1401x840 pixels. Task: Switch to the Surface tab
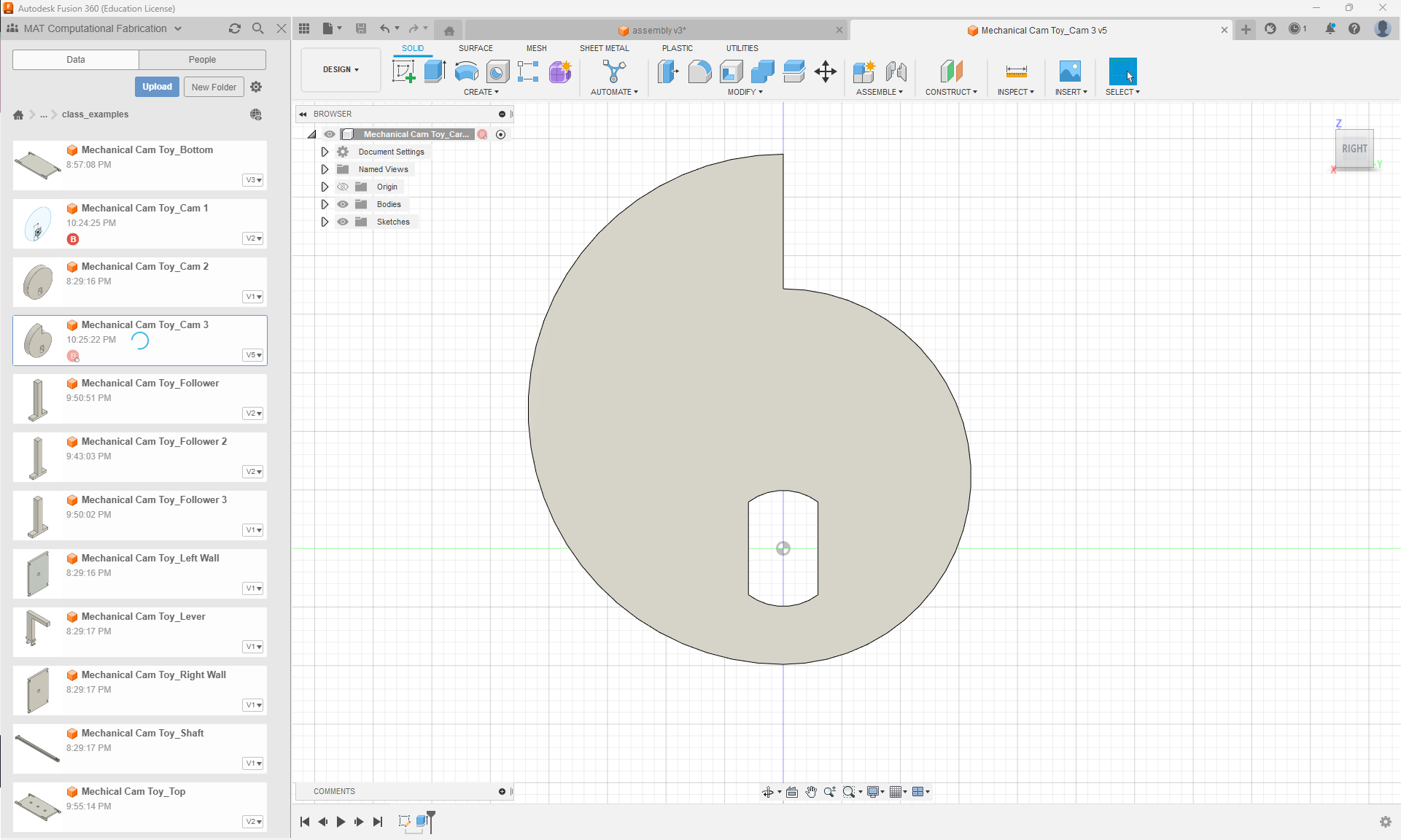[476, 48]
